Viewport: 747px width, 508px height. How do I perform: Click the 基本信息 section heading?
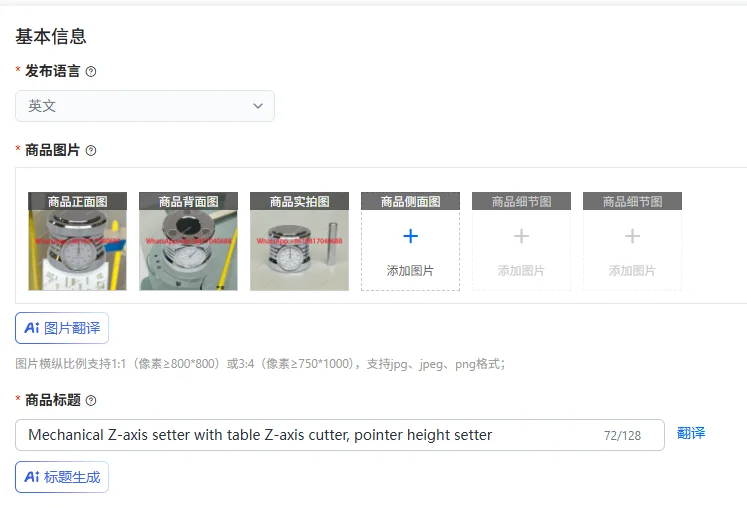[50, 36]
